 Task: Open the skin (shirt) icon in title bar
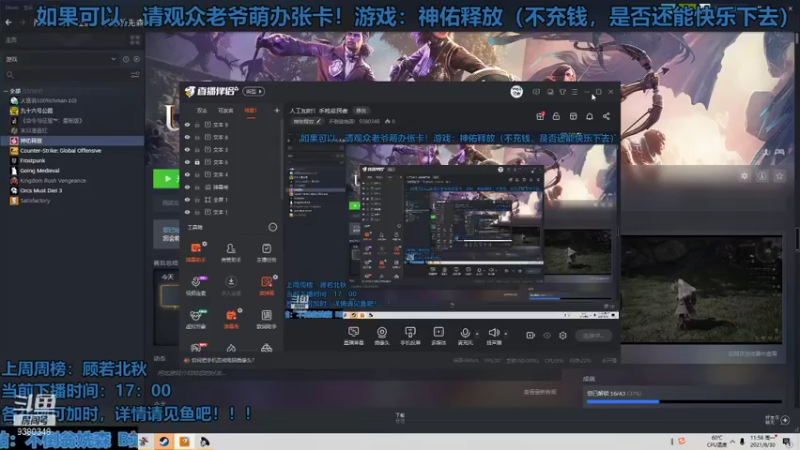(x=562, y=92)
